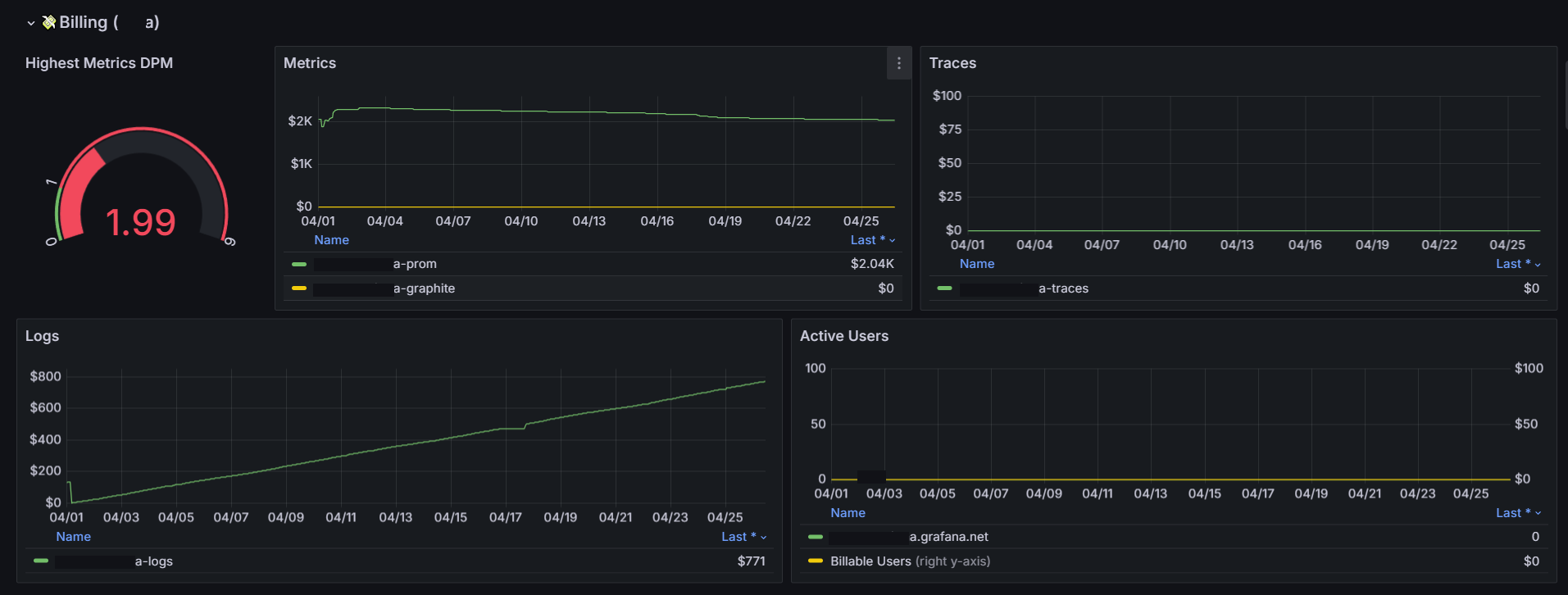This screenshot has width=1568, height=595.
Task: Open the Metrics panel three-dot menu
Action: point(898,63)
